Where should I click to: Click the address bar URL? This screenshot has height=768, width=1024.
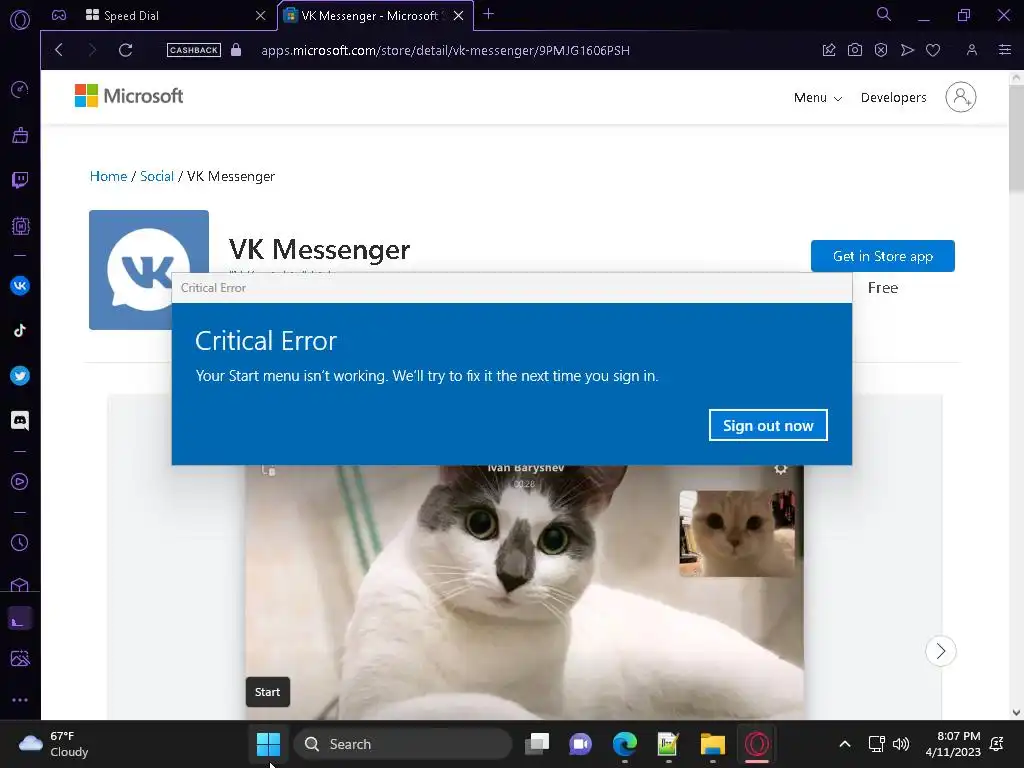point(445,50)
